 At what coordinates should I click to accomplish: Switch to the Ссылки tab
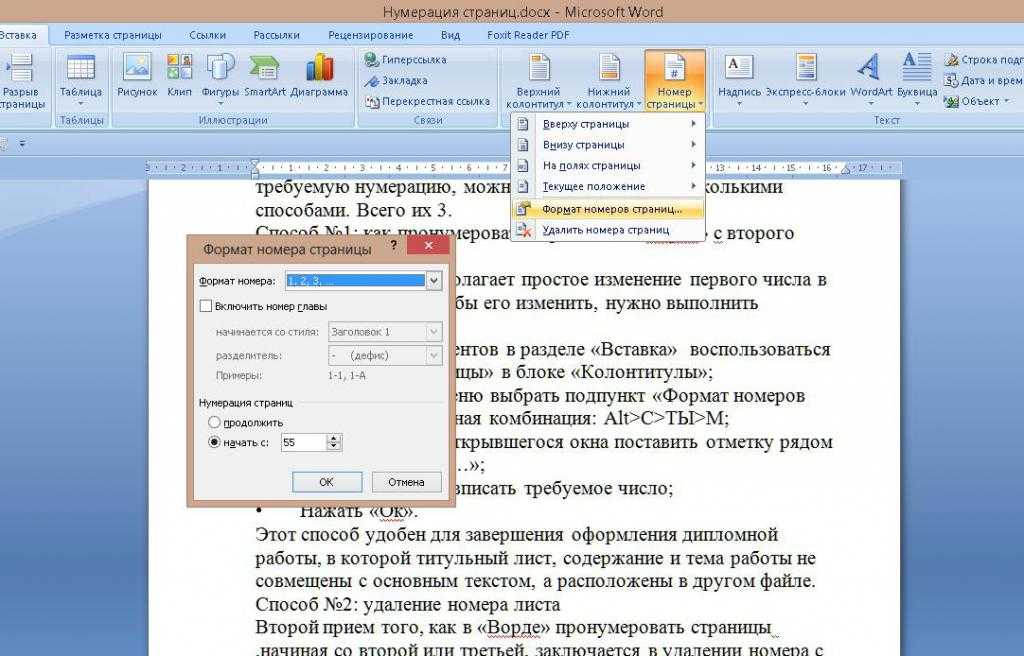coord(207,35)
